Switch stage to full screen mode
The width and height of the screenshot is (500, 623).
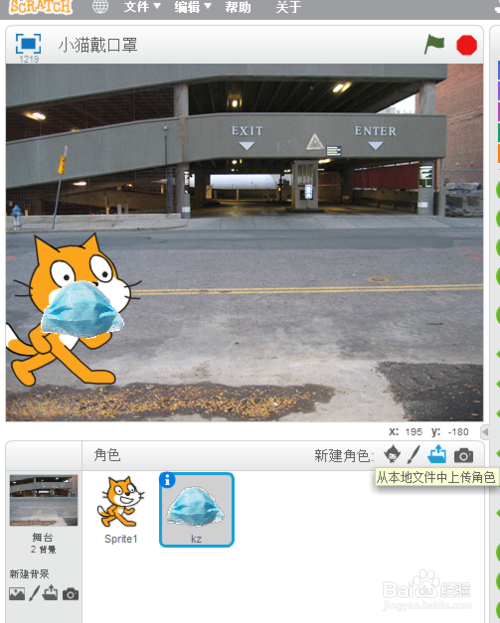(28, 44)
